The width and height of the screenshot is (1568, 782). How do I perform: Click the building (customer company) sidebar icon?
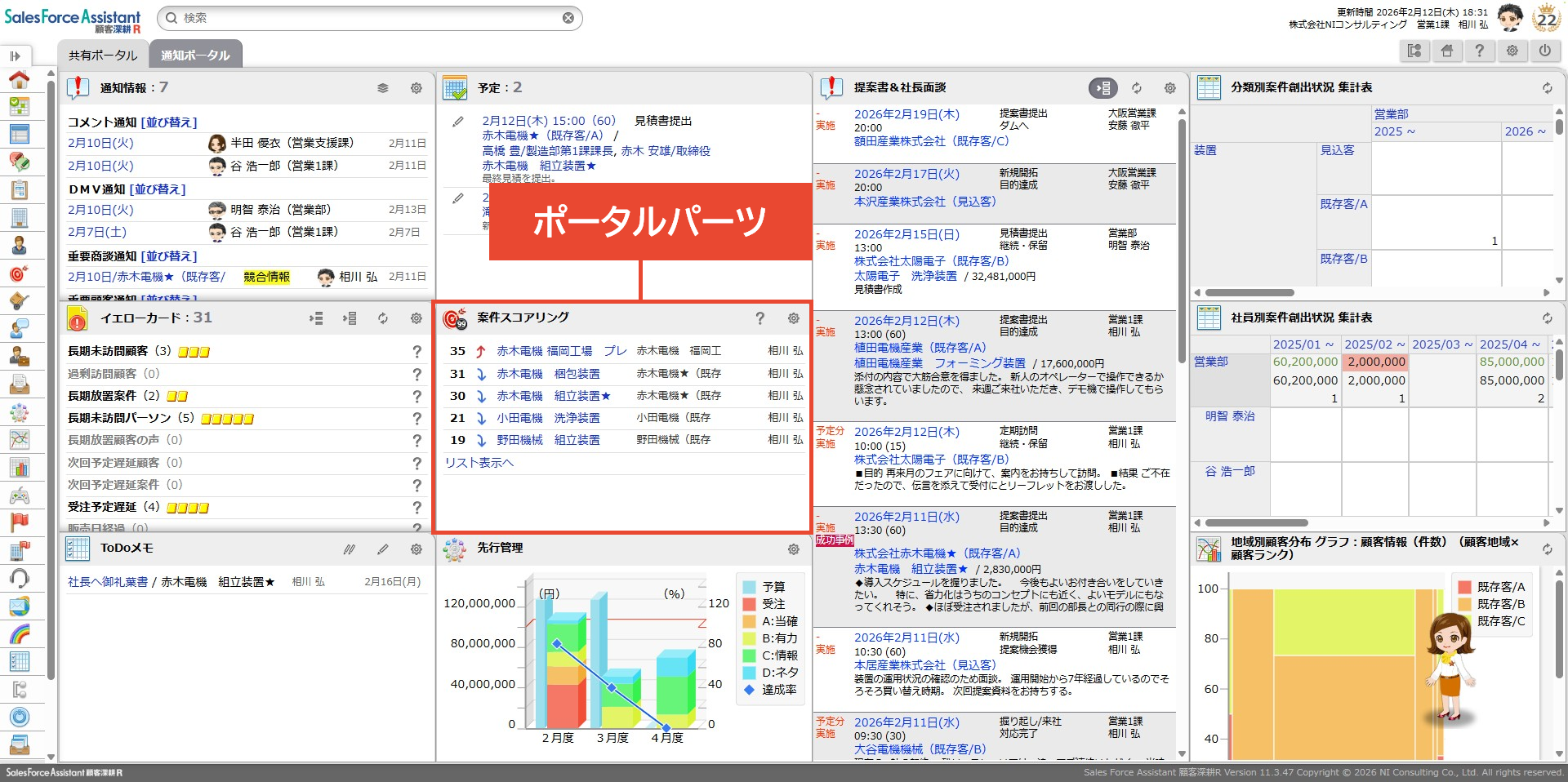(x=19, y=218)
